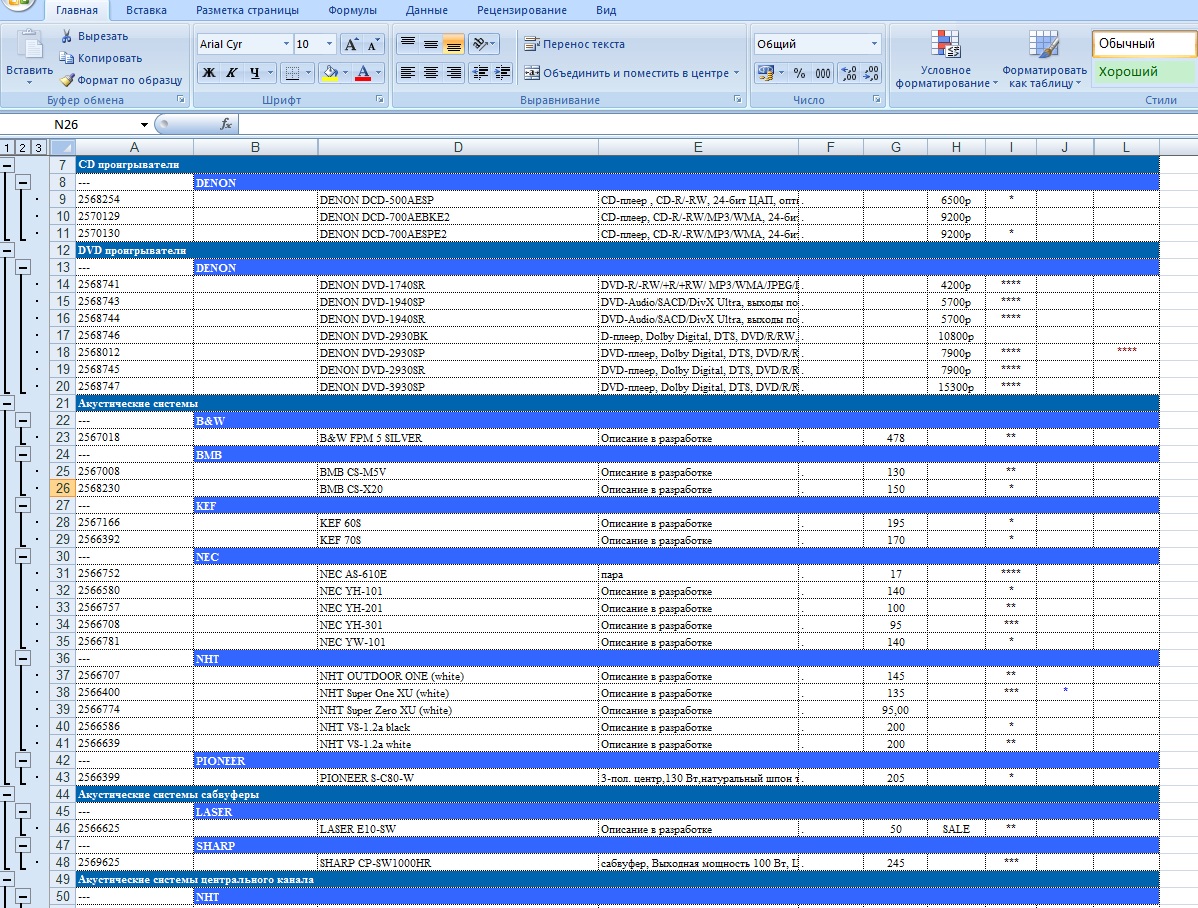This screenshot has height=908, width=1198.
Task: Open text orientation options
Action: (484, 44)
